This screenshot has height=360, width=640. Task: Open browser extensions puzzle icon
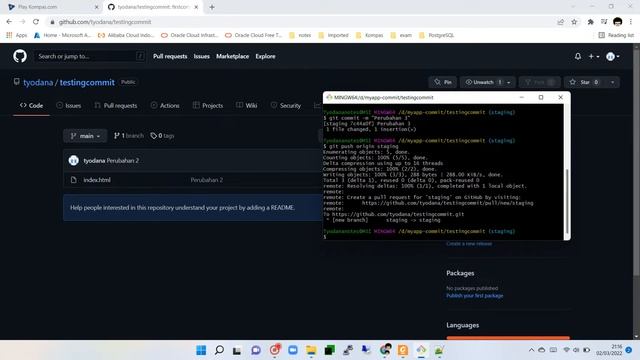pyautogui.click(x=590, y=22)
